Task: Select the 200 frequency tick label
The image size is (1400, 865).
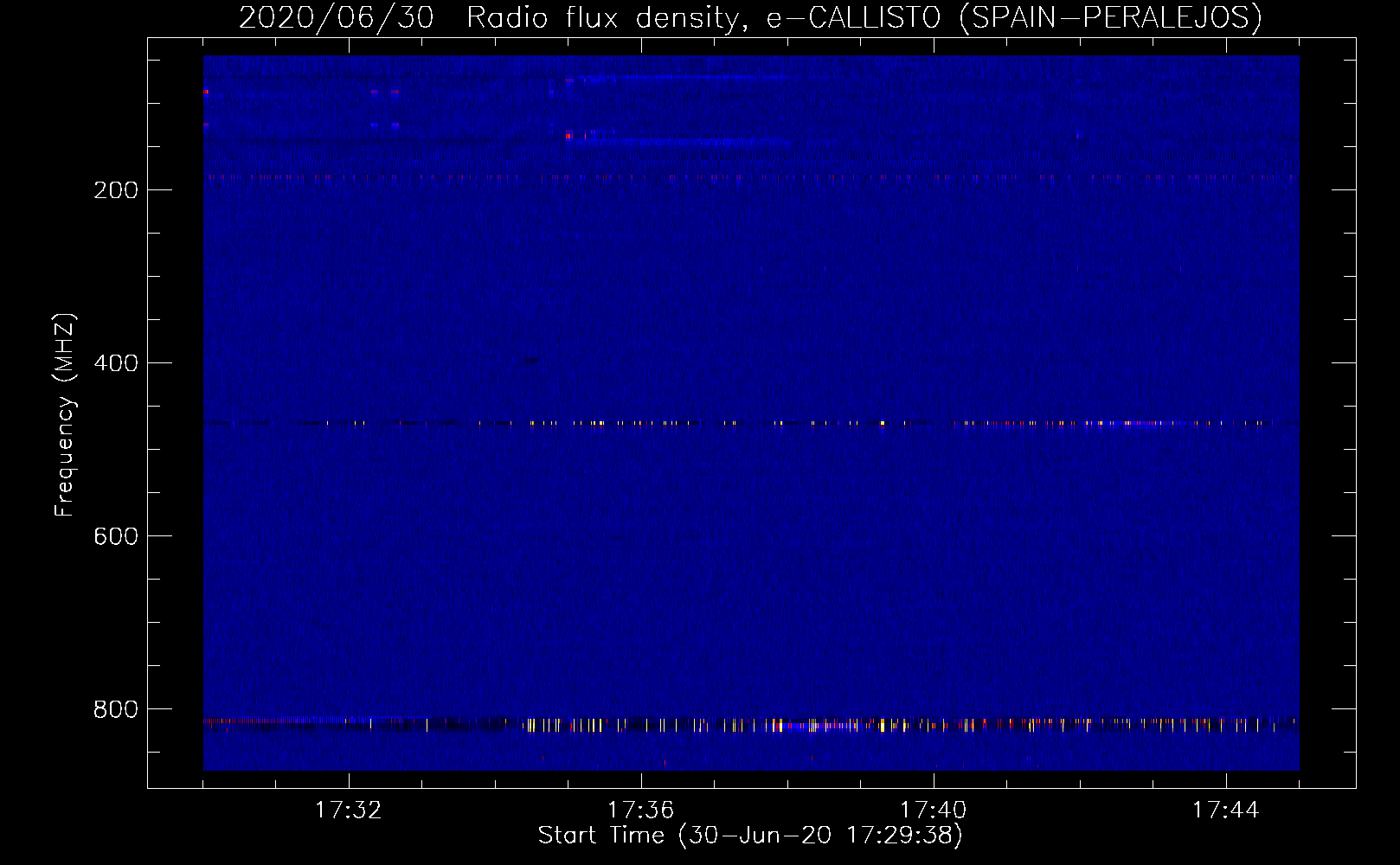Action: pyautogui.click(x=116, y=190)
